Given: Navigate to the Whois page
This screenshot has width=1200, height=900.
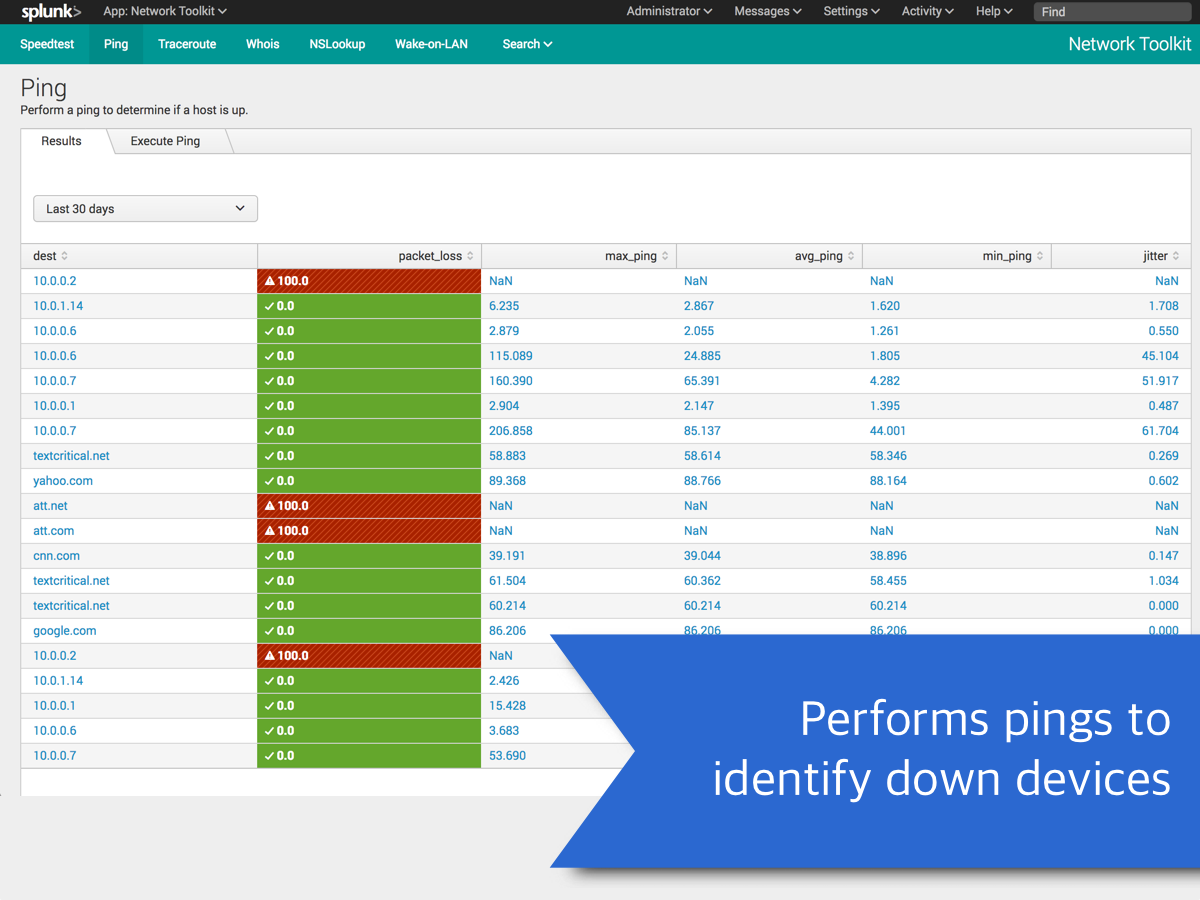Looking at the screenshot, I should point(263,44).
